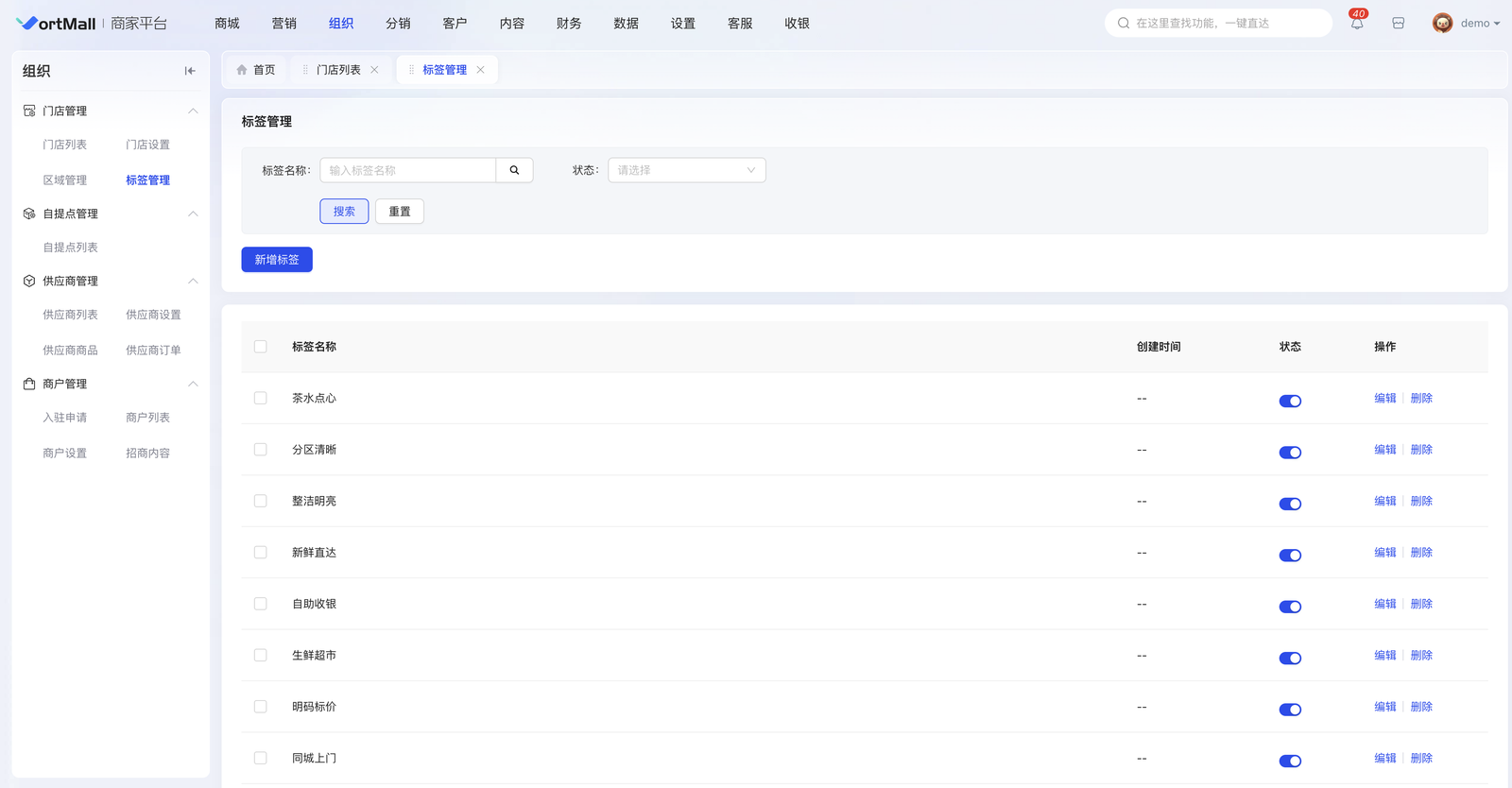This screenshot has width=1512, height=788.
Task: Focus the global function search box
Action: [x=1218, y=24]
